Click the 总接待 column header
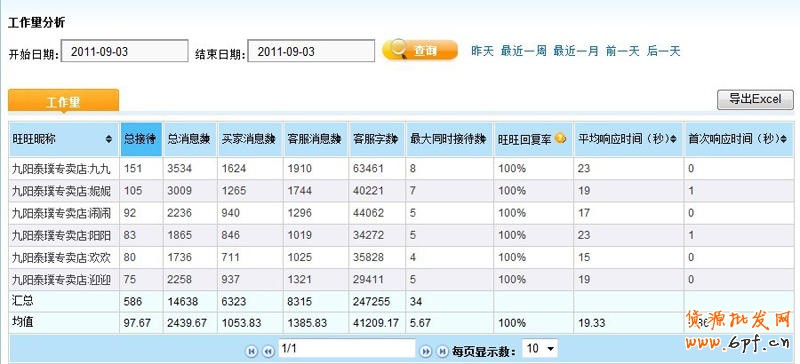800x364 pixels. (141, 139)
